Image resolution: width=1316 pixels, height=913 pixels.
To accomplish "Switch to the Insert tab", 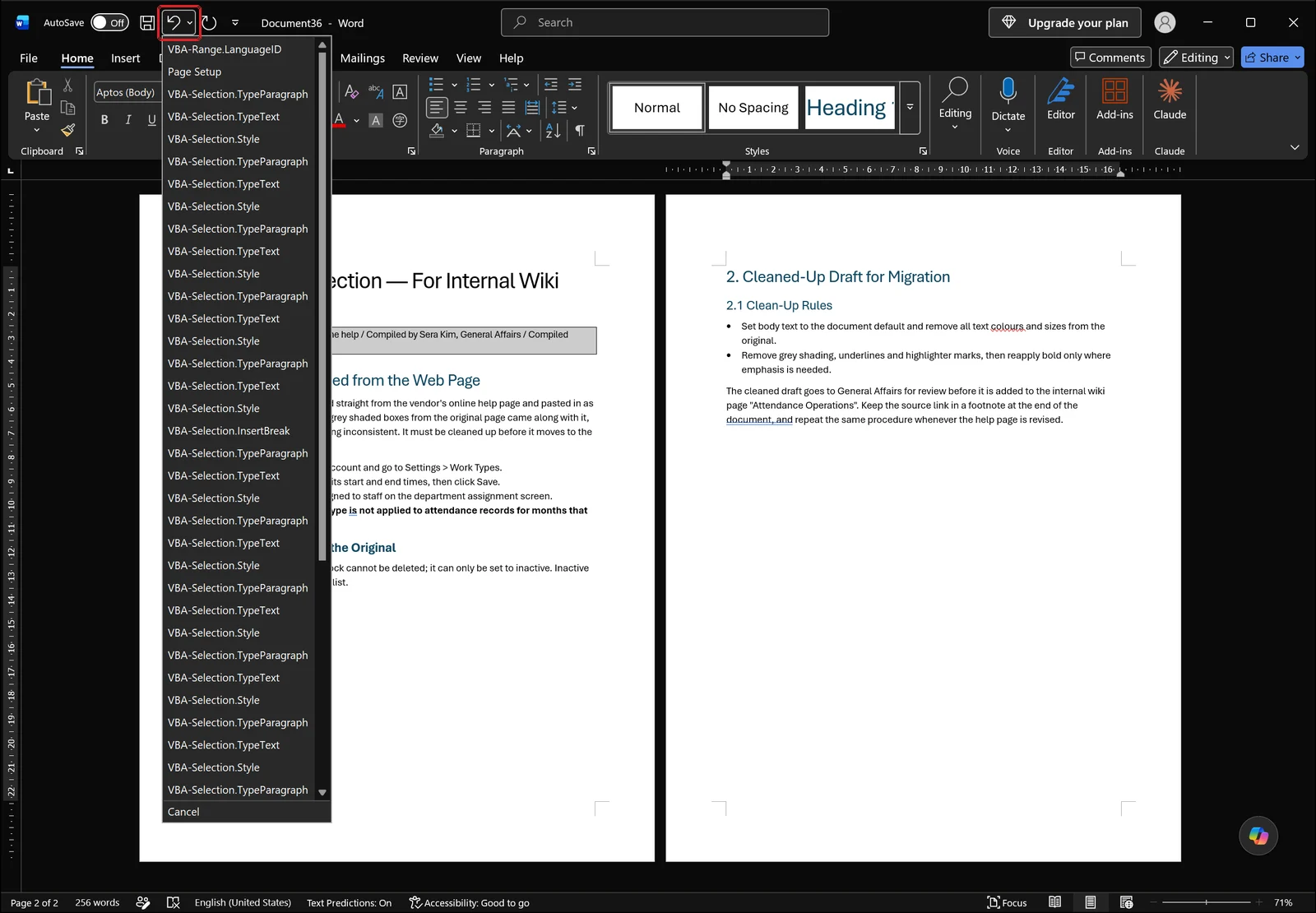I will click(126, 58).
